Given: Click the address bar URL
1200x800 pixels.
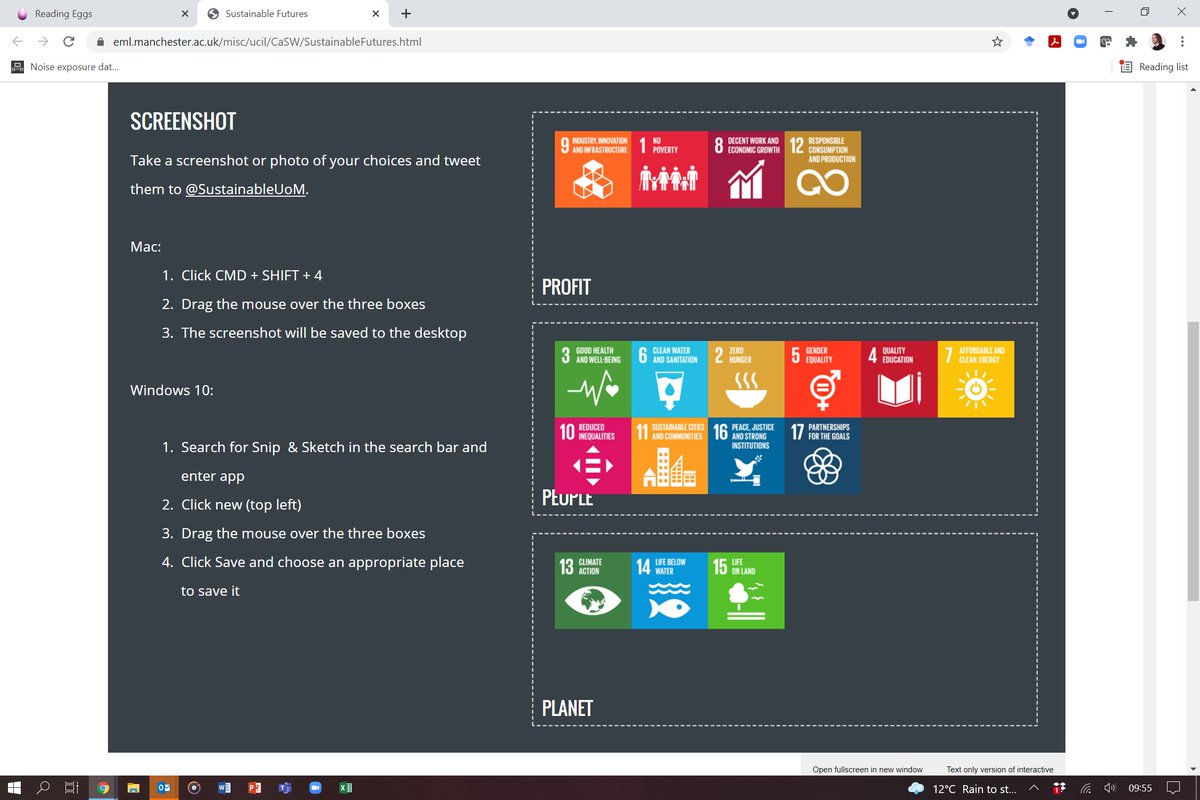Looking at the screenshot, I should click(267, 42).
